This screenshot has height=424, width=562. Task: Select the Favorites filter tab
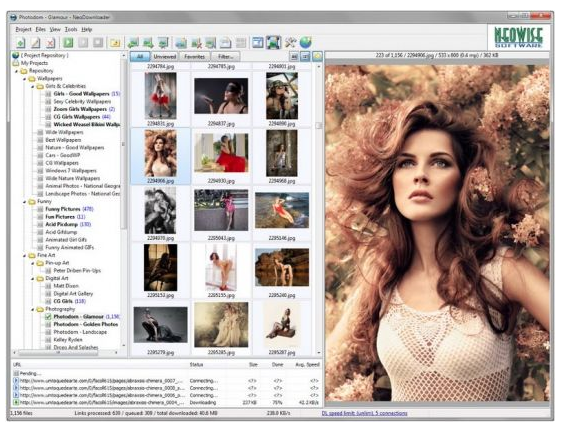pos(195,57)
